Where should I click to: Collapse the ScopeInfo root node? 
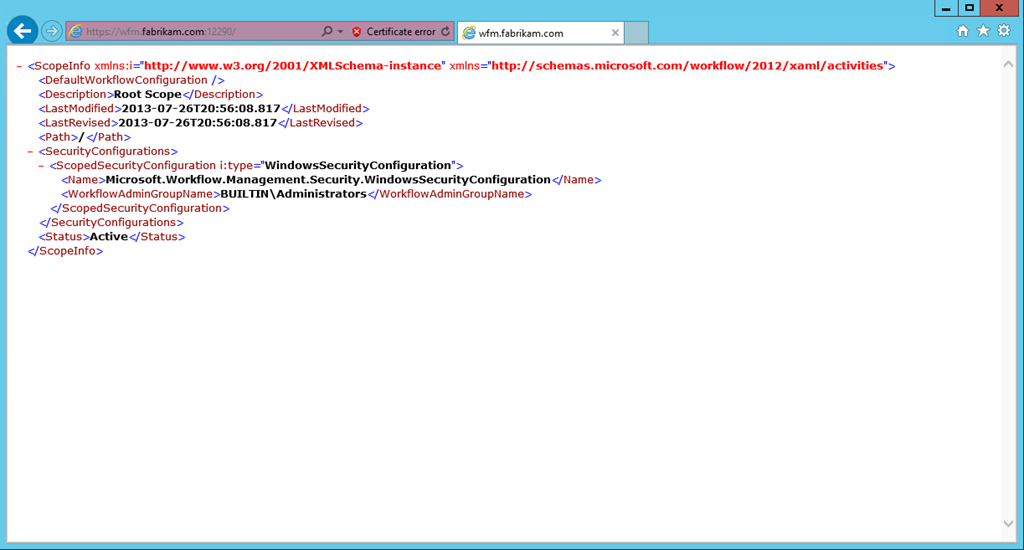click(x=20, y=66)
